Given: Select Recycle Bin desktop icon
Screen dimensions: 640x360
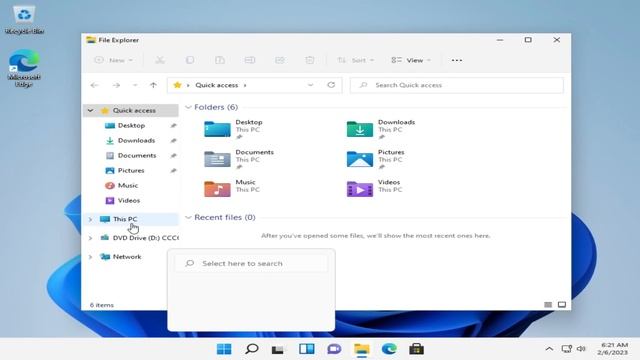Looking at the screenshot, I should [x=24, y=20].
